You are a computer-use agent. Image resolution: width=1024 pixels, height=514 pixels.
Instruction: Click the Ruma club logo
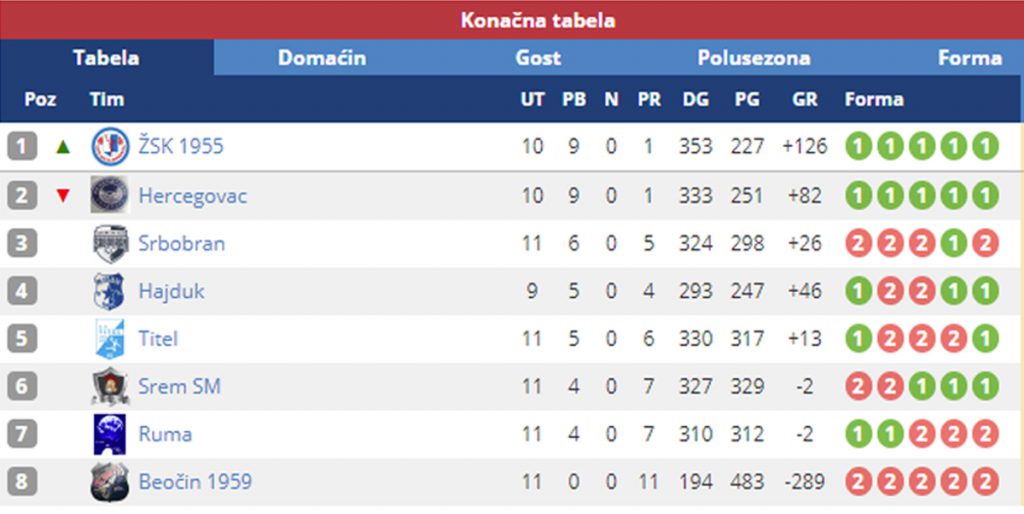(110, 434)
